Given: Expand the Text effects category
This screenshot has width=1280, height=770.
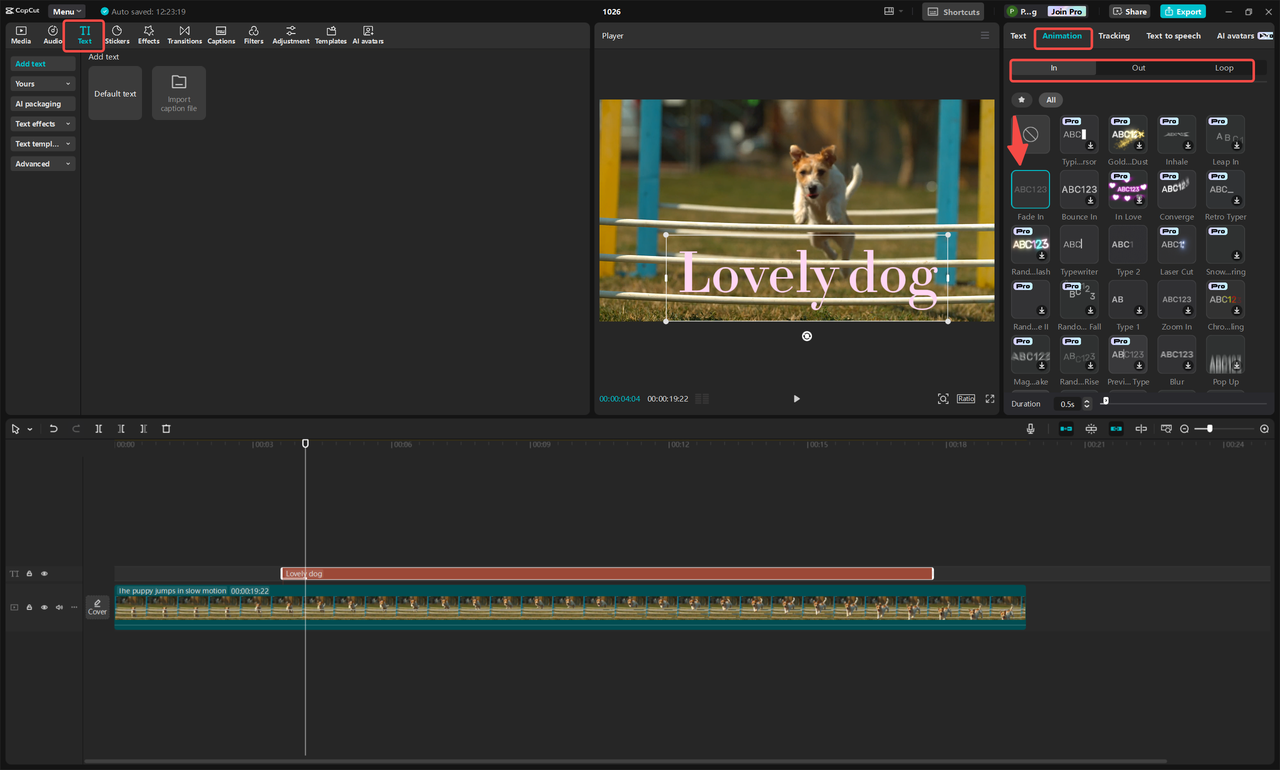Looking at the screenshot, I should point(42,124).
